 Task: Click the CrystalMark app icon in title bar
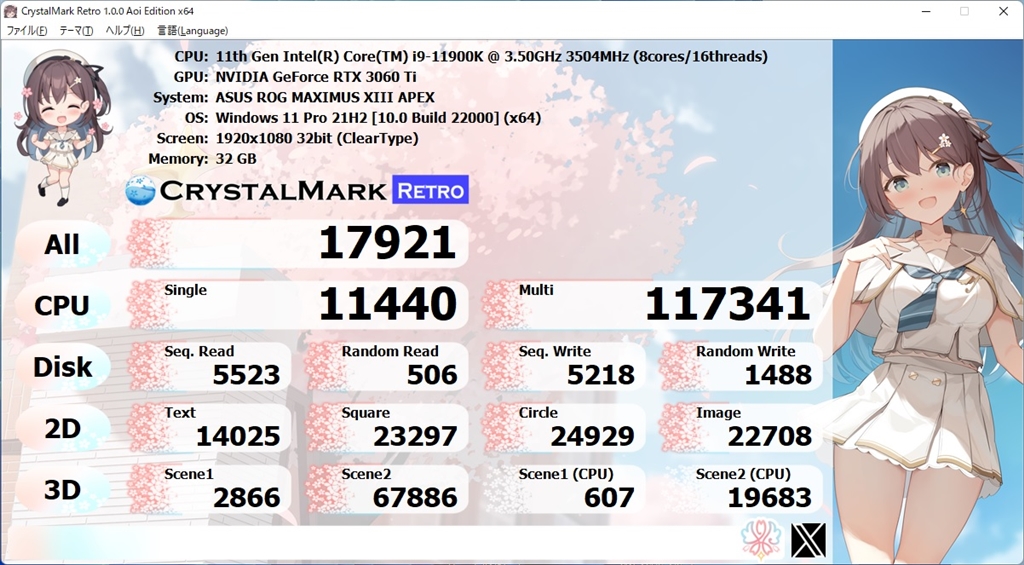click(10, 11)
